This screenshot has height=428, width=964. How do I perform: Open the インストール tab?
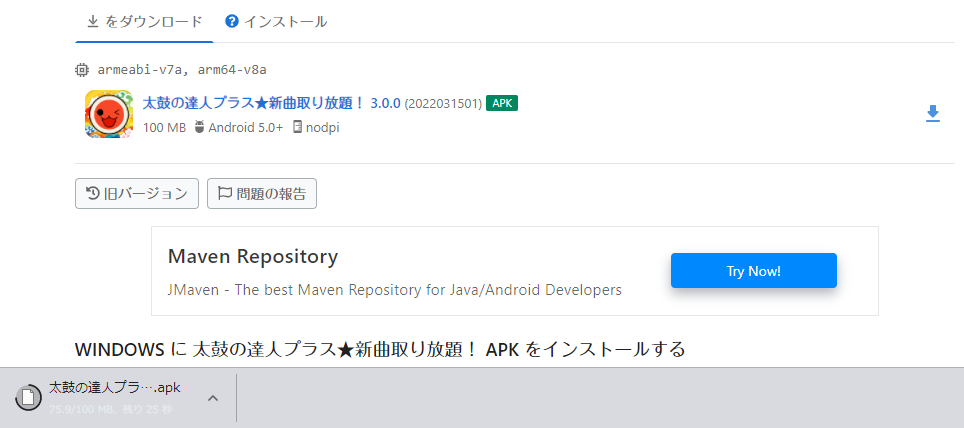tap(276, 22)
